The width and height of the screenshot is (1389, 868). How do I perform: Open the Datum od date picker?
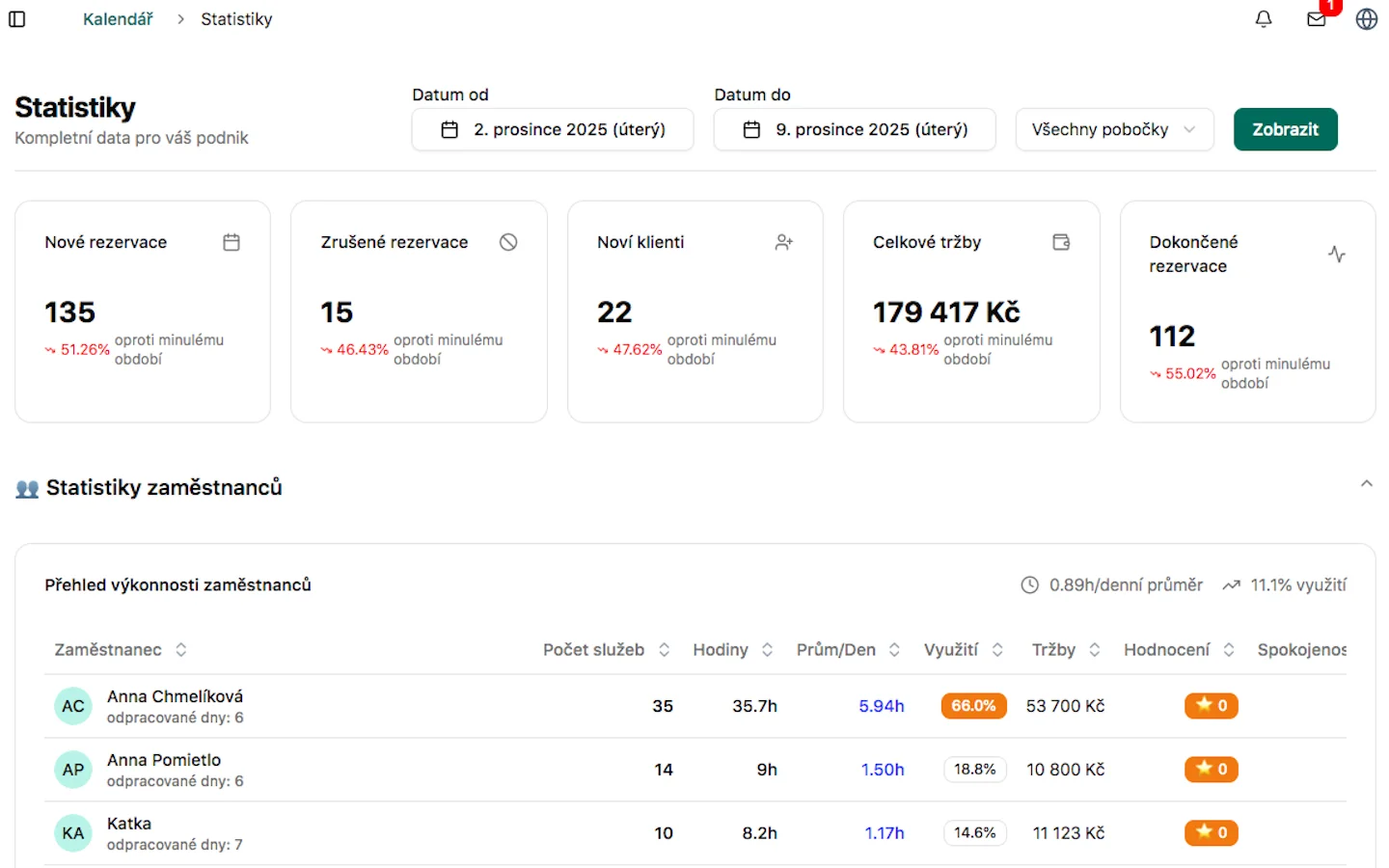553,129
